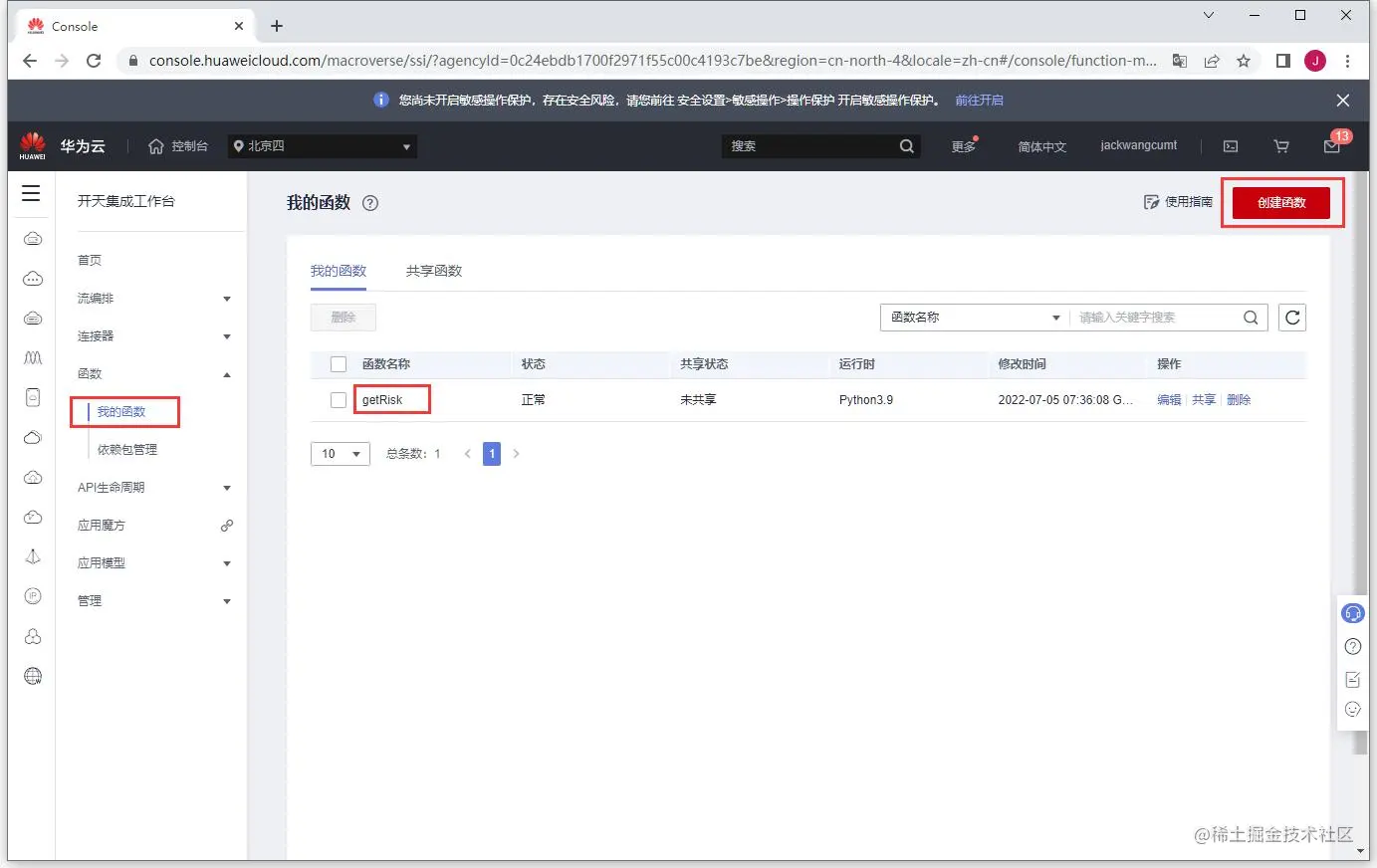
Task: Click the floating smiley face icon
Action: click(x=1352, y=709)
